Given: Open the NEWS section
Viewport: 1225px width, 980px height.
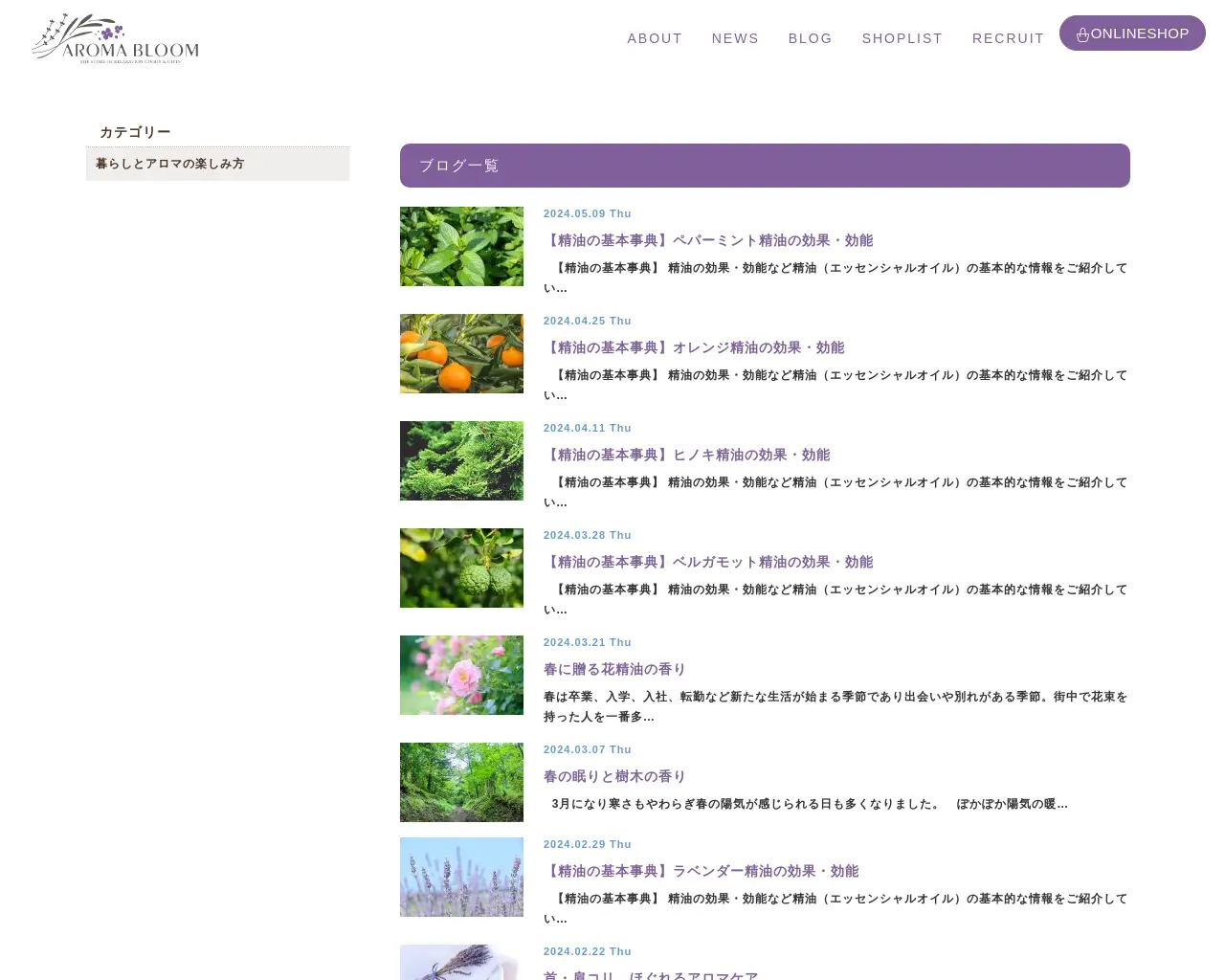Looking at the screenshot, I should click(735, 38).
